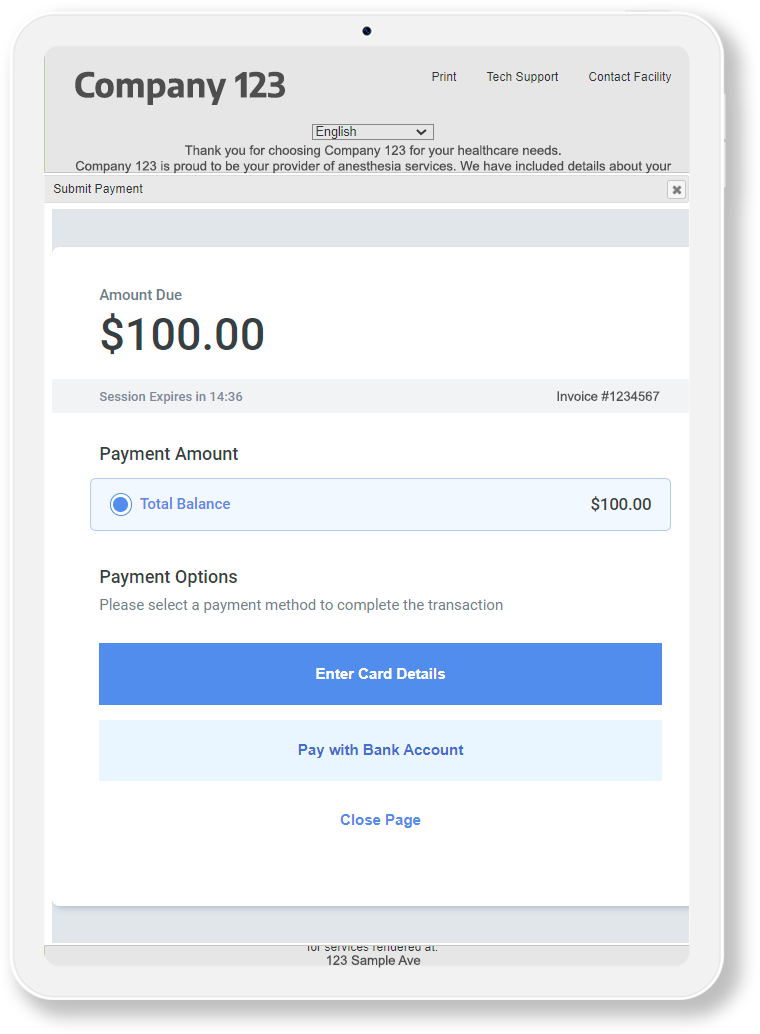
Task: Click the Enter Card Details button
Action: [380, 674]
